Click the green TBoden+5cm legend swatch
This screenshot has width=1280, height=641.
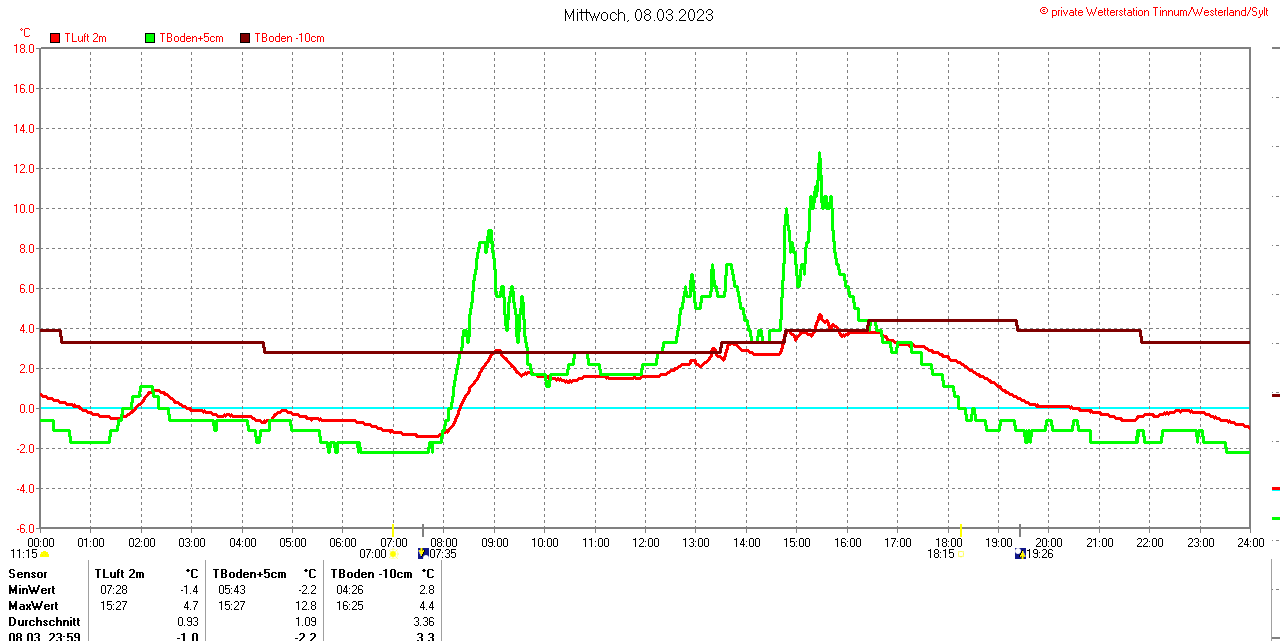[151, 38]
